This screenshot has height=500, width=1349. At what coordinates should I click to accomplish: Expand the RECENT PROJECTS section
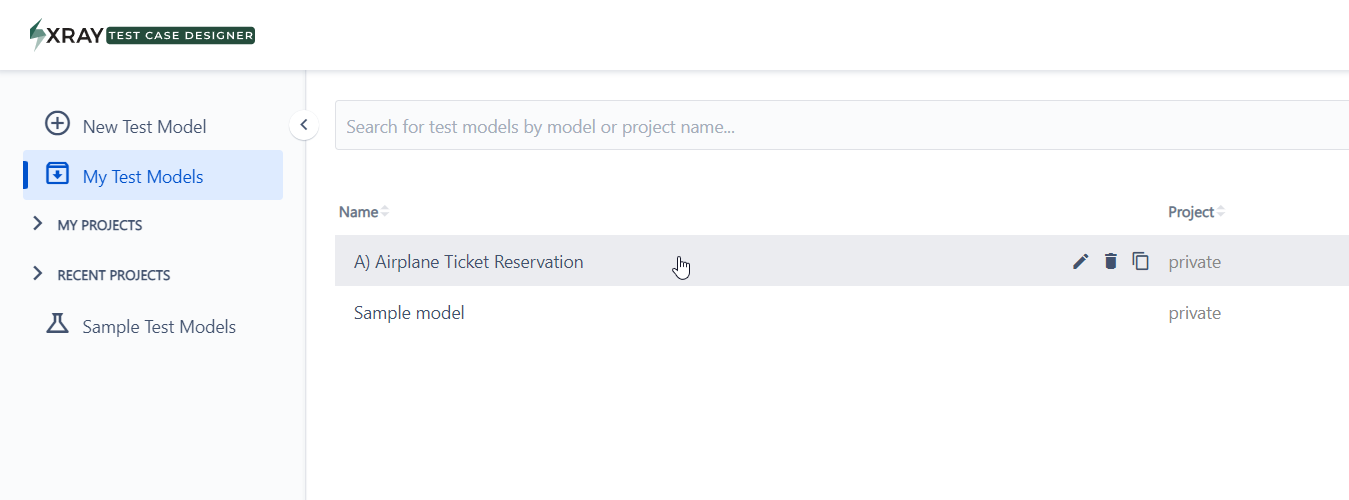pyautogui.click(x=38, y=273)
